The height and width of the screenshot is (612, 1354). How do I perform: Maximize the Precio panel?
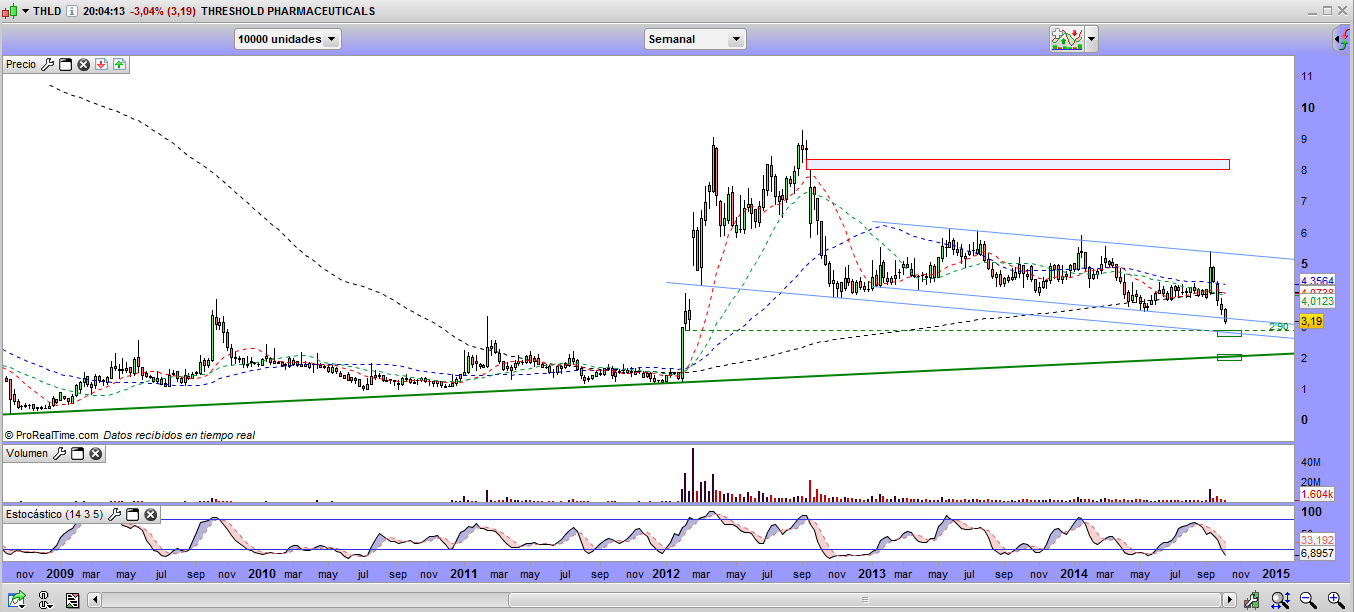point(66,64)
